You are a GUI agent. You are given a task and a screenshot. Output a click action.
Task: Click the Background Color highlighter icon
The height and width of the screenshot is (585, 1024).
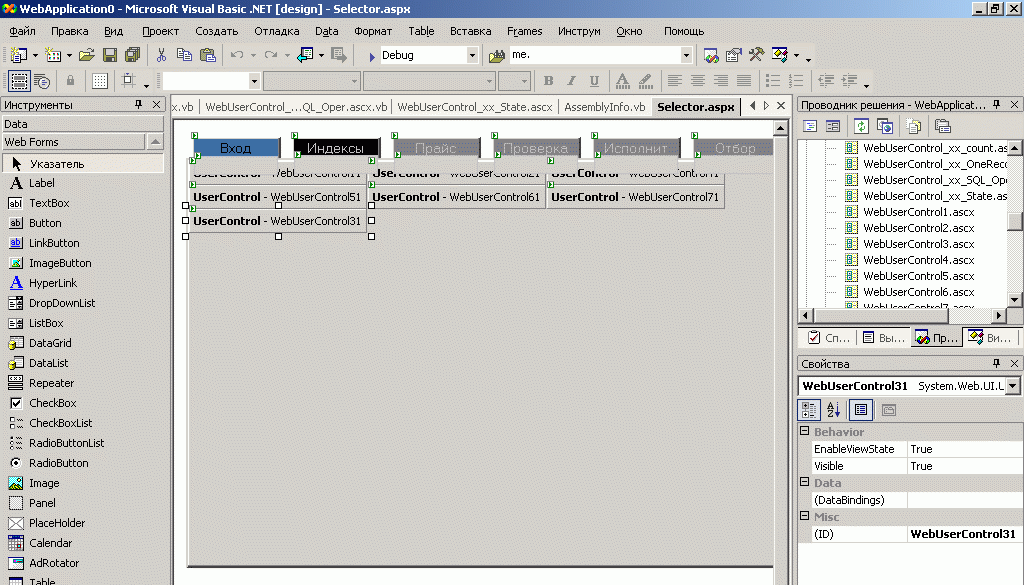pos(645,81)
